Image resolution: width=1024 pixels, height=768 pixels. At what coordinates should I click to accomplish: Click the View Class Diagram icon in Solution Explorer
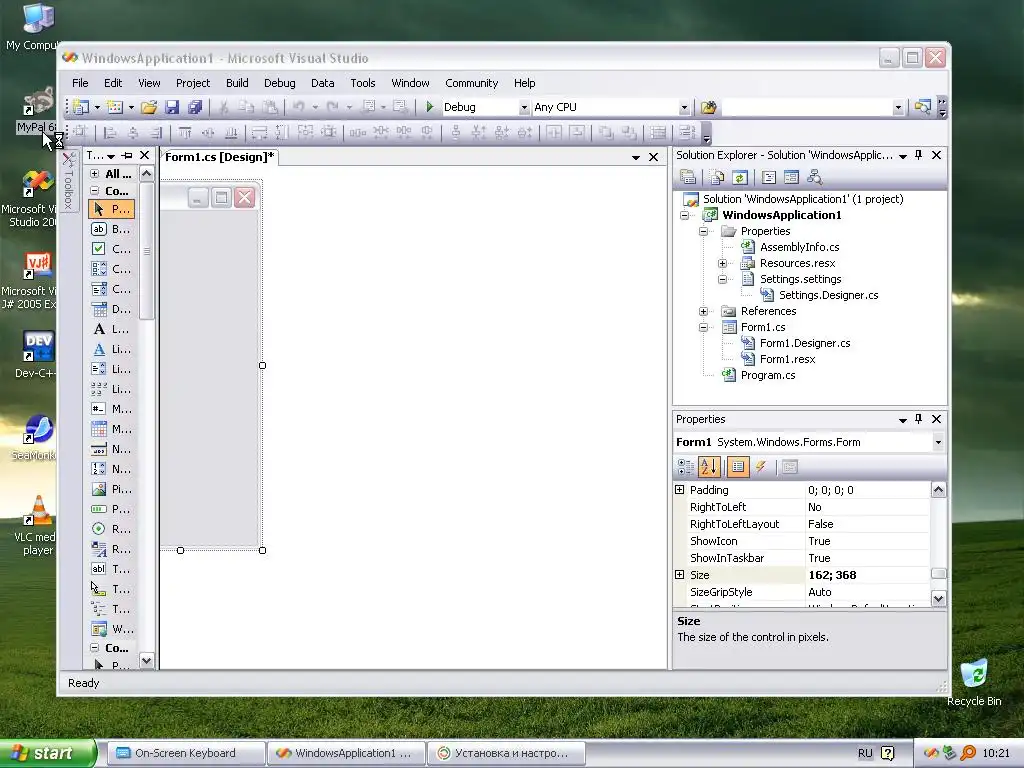814,177
